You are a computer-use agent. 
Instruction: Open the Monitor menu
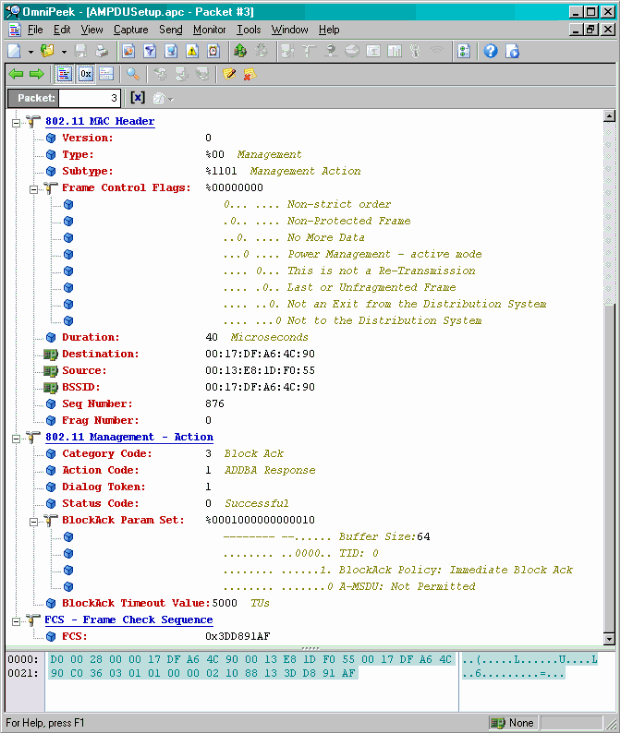pos(209,30)
